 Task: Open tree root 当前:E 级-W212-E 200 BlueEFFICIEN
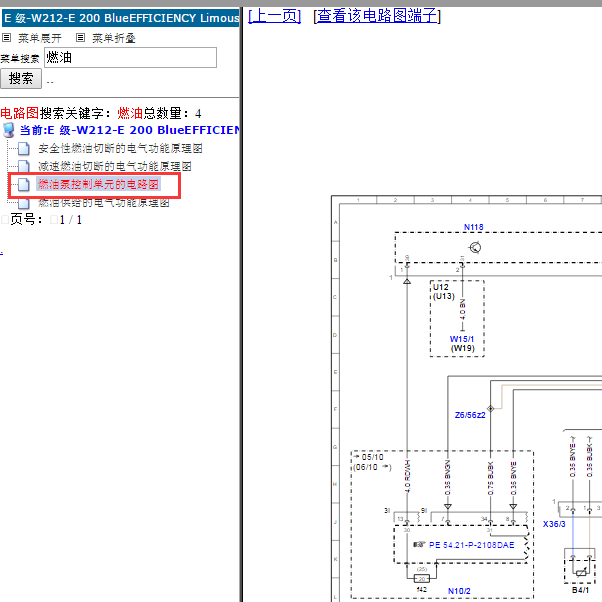pos(129,130)
